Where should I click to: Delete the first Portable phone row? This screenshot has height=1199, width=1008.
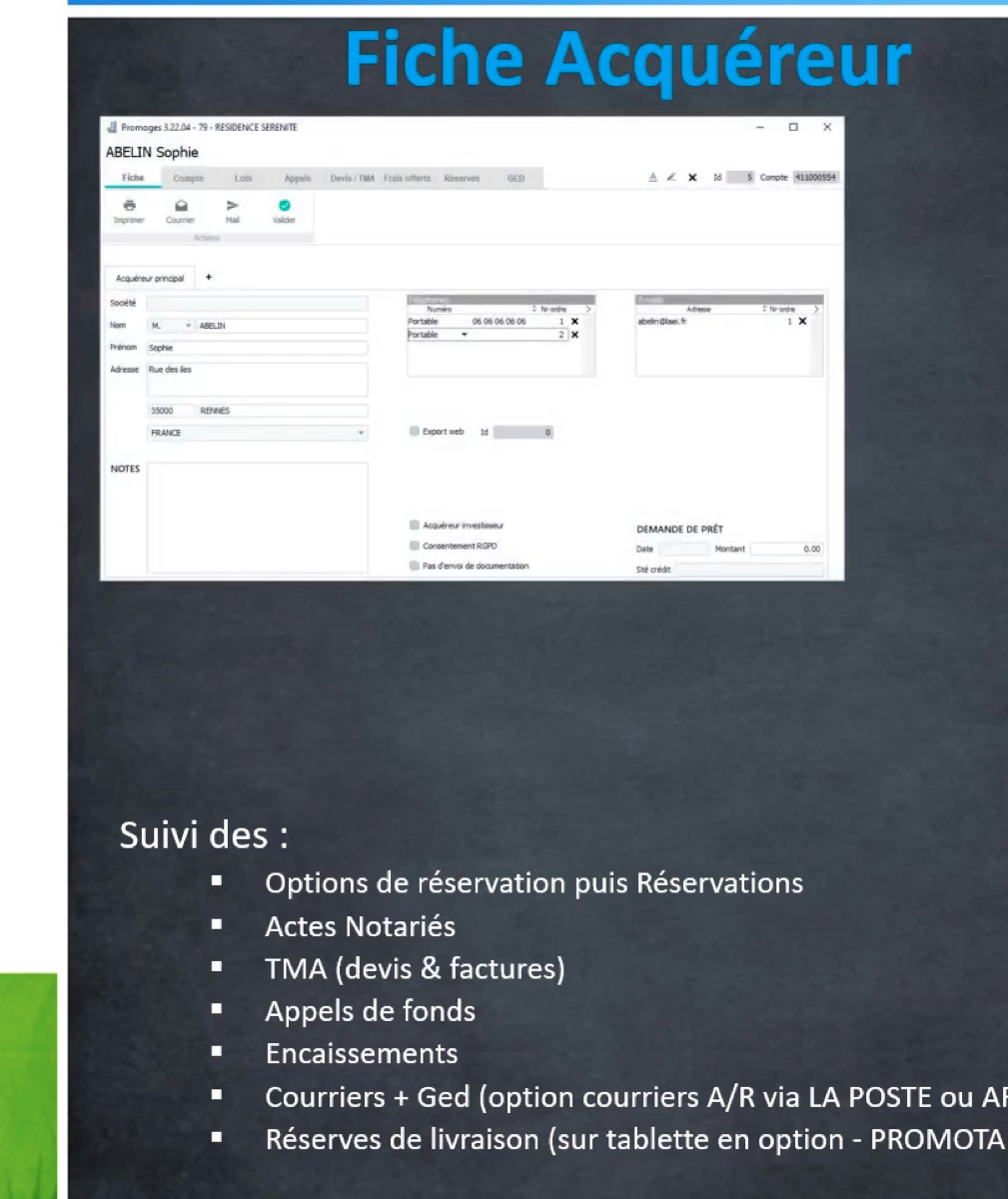[x=574, y=322]
